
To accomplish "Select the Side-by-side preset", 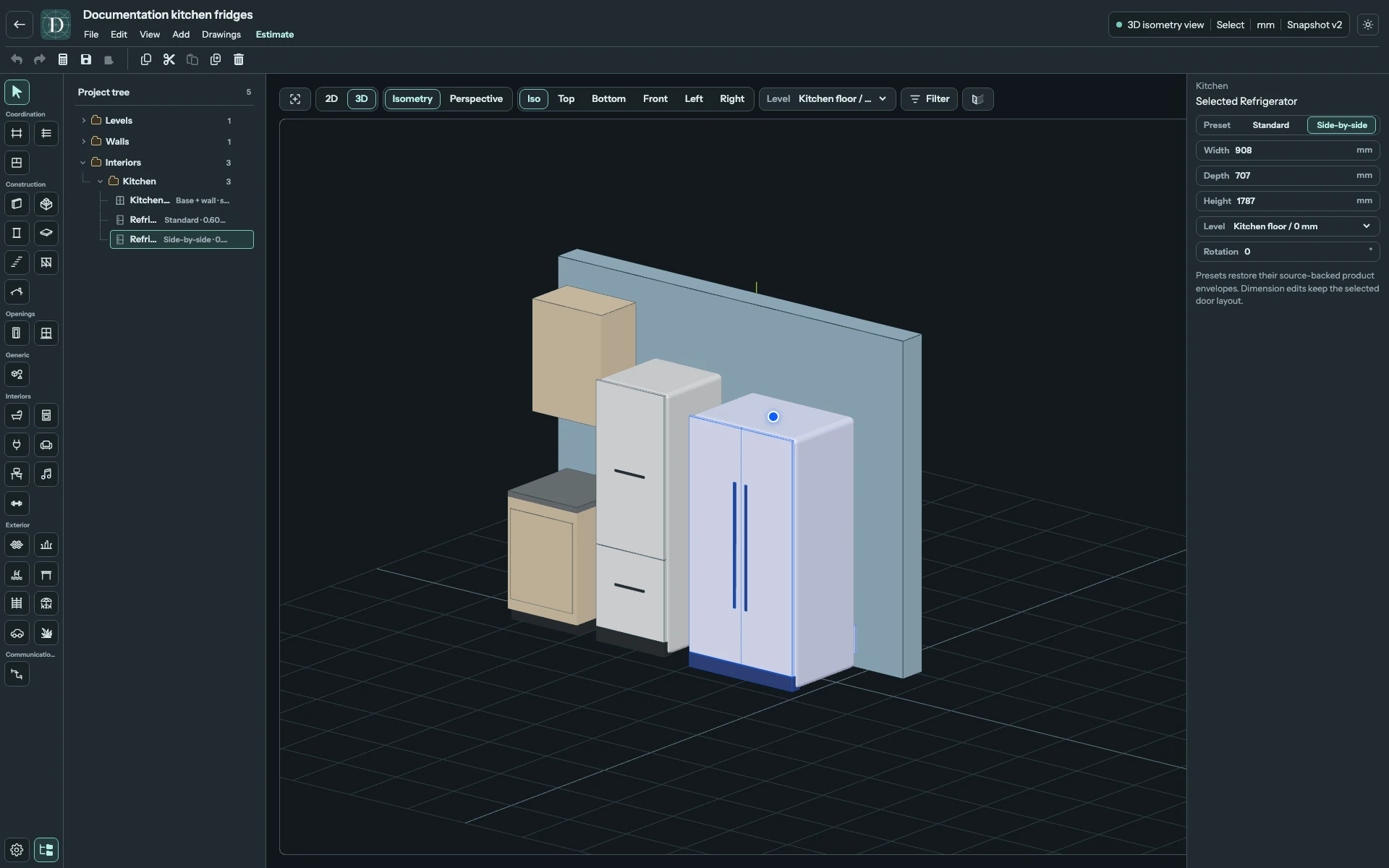I will (1341, 125).
